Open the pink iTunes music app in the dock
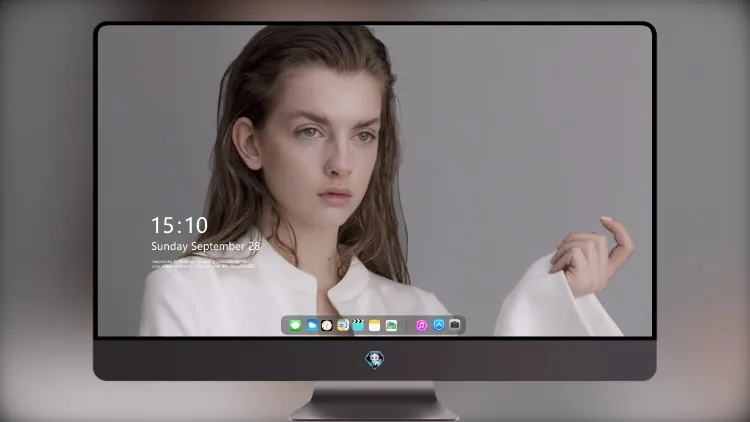The width and height of the screenshot is (750, 422). pos(421,325)
